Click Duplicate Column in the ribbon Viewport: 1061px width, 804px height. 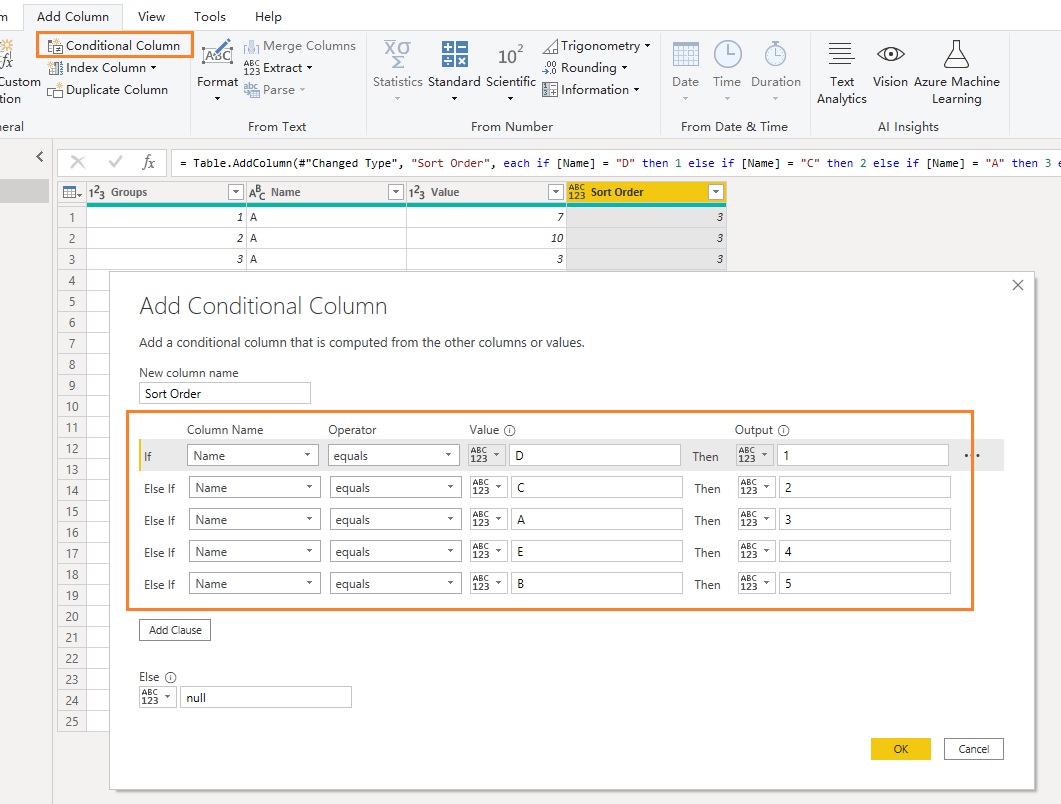coord(108,89)
